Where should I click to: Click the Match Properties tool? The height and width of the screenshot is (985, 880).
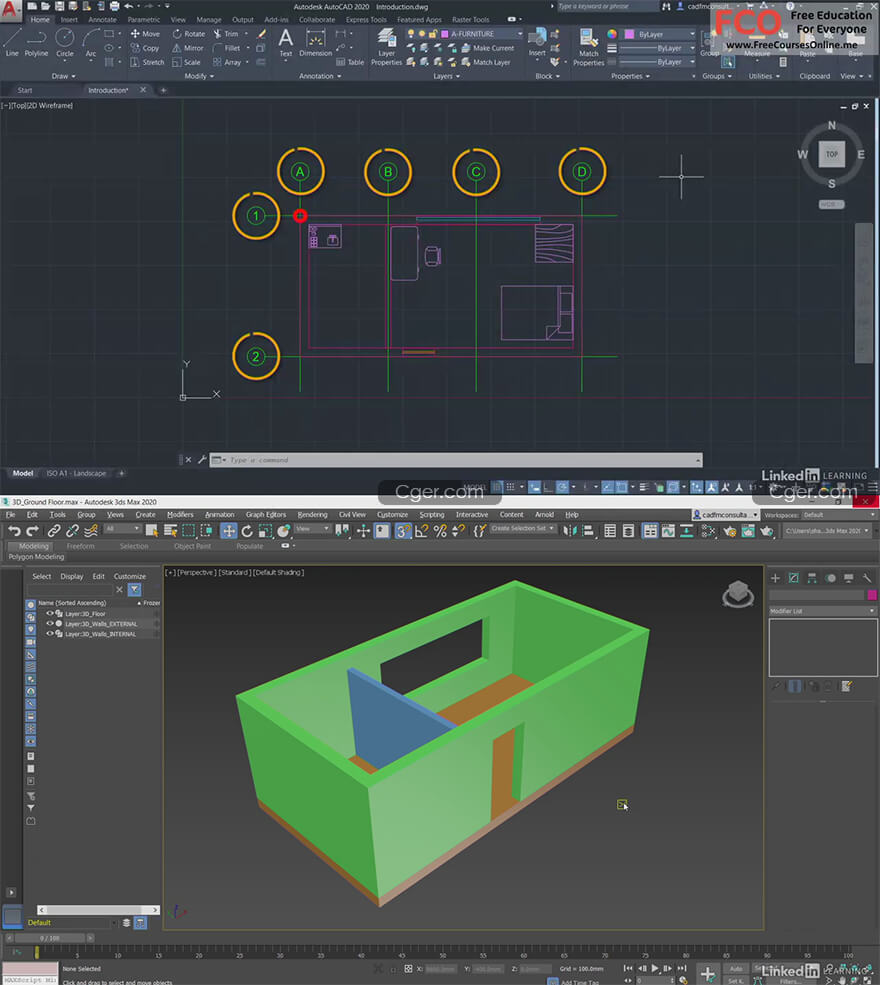pos(589,46)
